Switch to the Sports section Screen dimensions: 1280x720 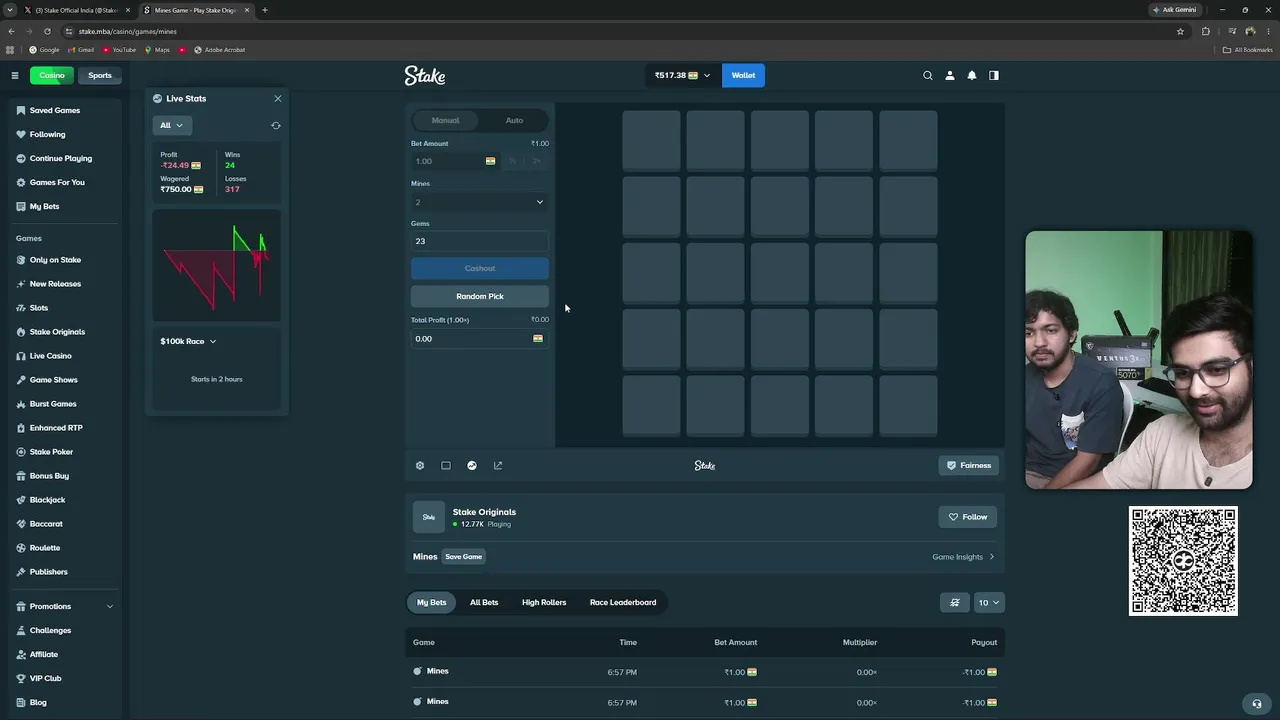pyautogui.click(x=100, y=75)
